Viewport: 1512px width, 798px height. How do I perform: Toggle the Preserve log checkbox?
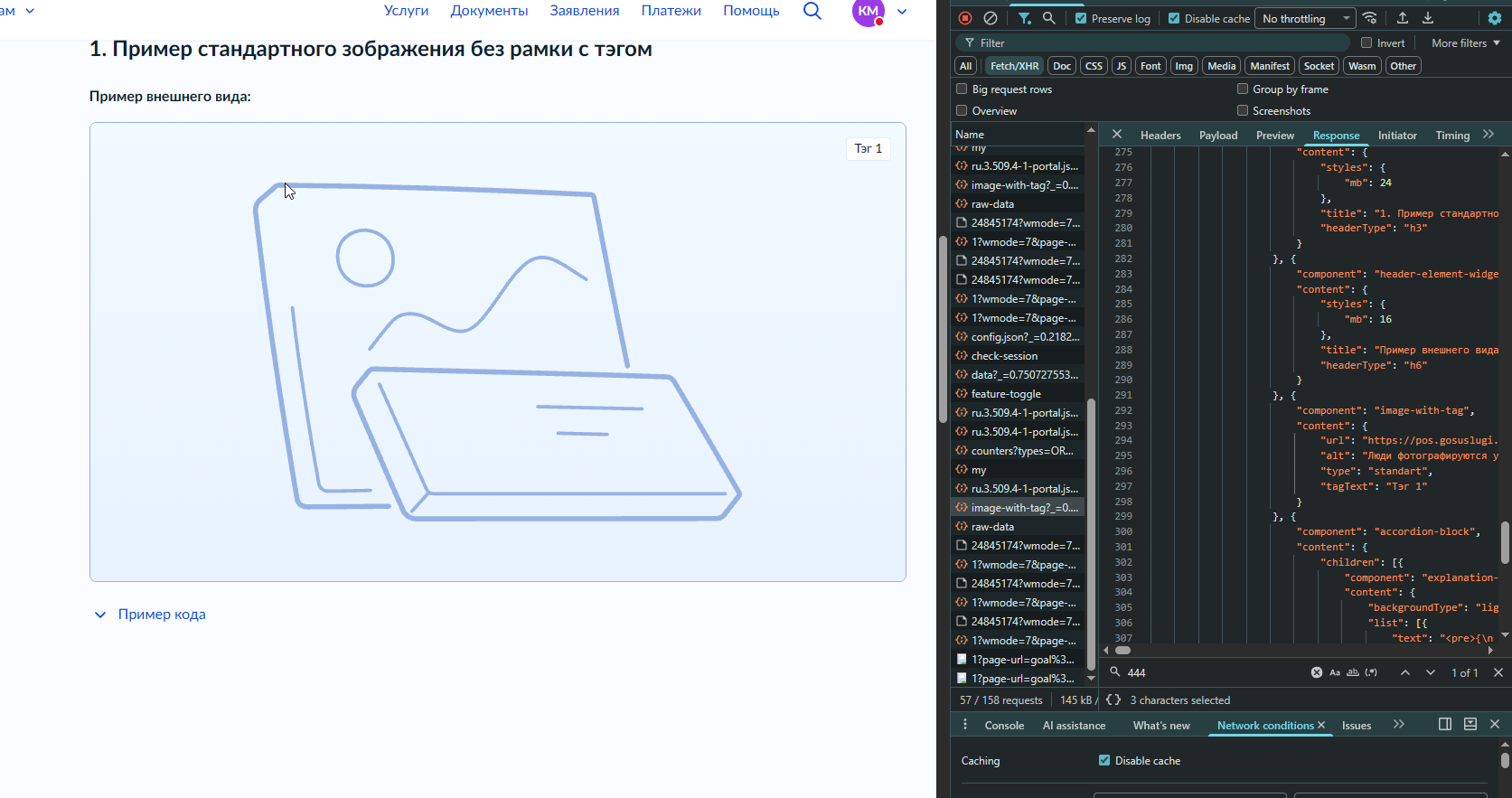1081,18
